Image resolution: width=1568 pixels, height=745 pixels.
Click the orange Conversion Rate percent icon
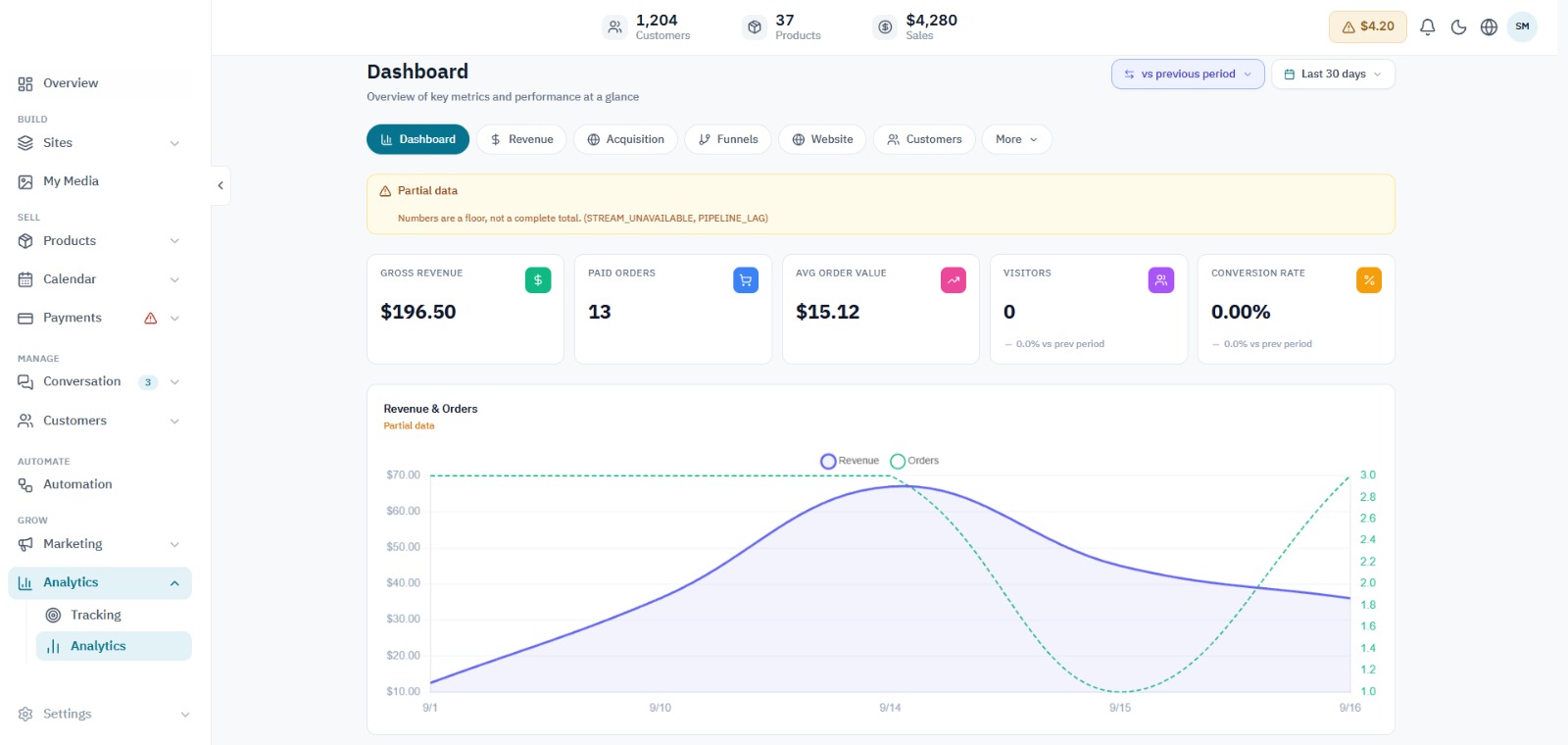click(1369, 280)
